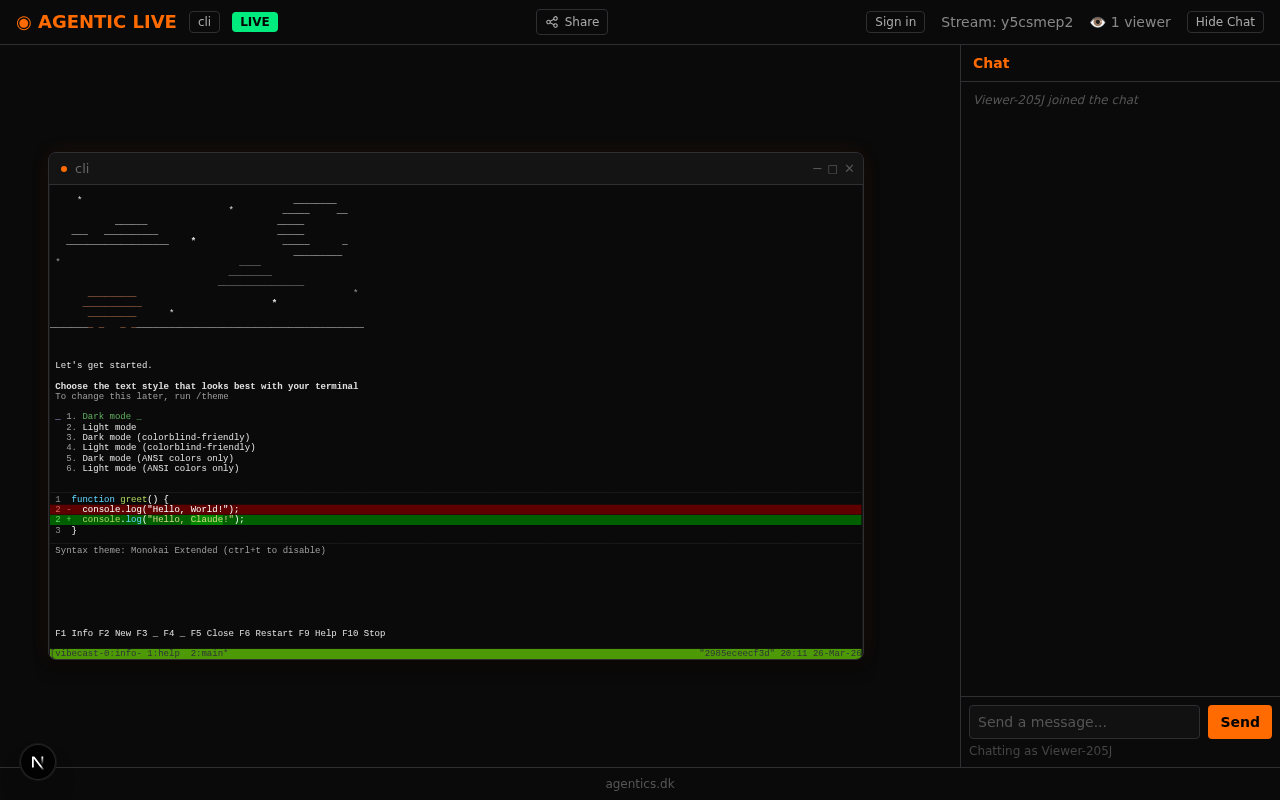Select Light mode (ANSI colors only)
Viewport: 1280px width, 800px height.
[160, 469]
